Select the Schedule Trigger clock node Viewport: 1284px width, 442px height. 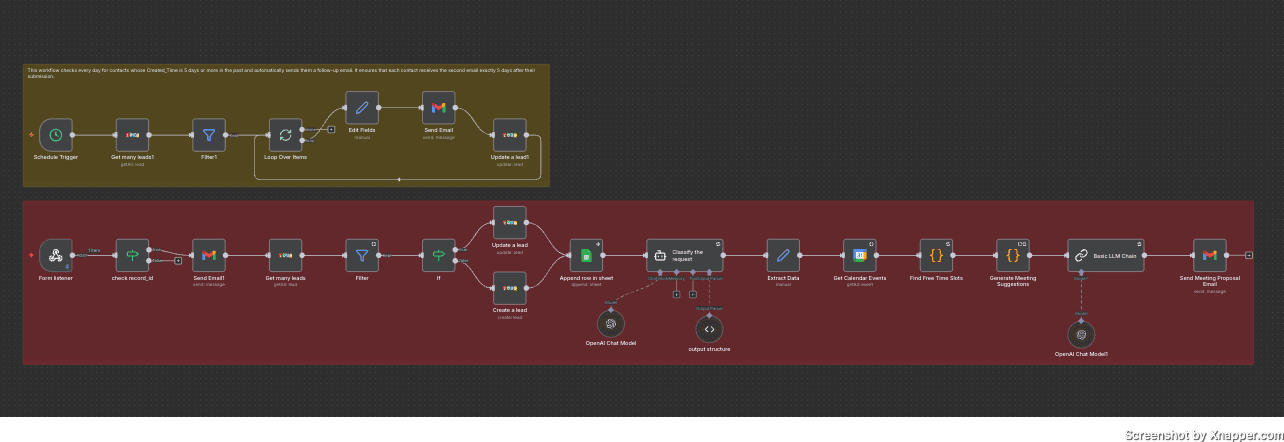56,135
